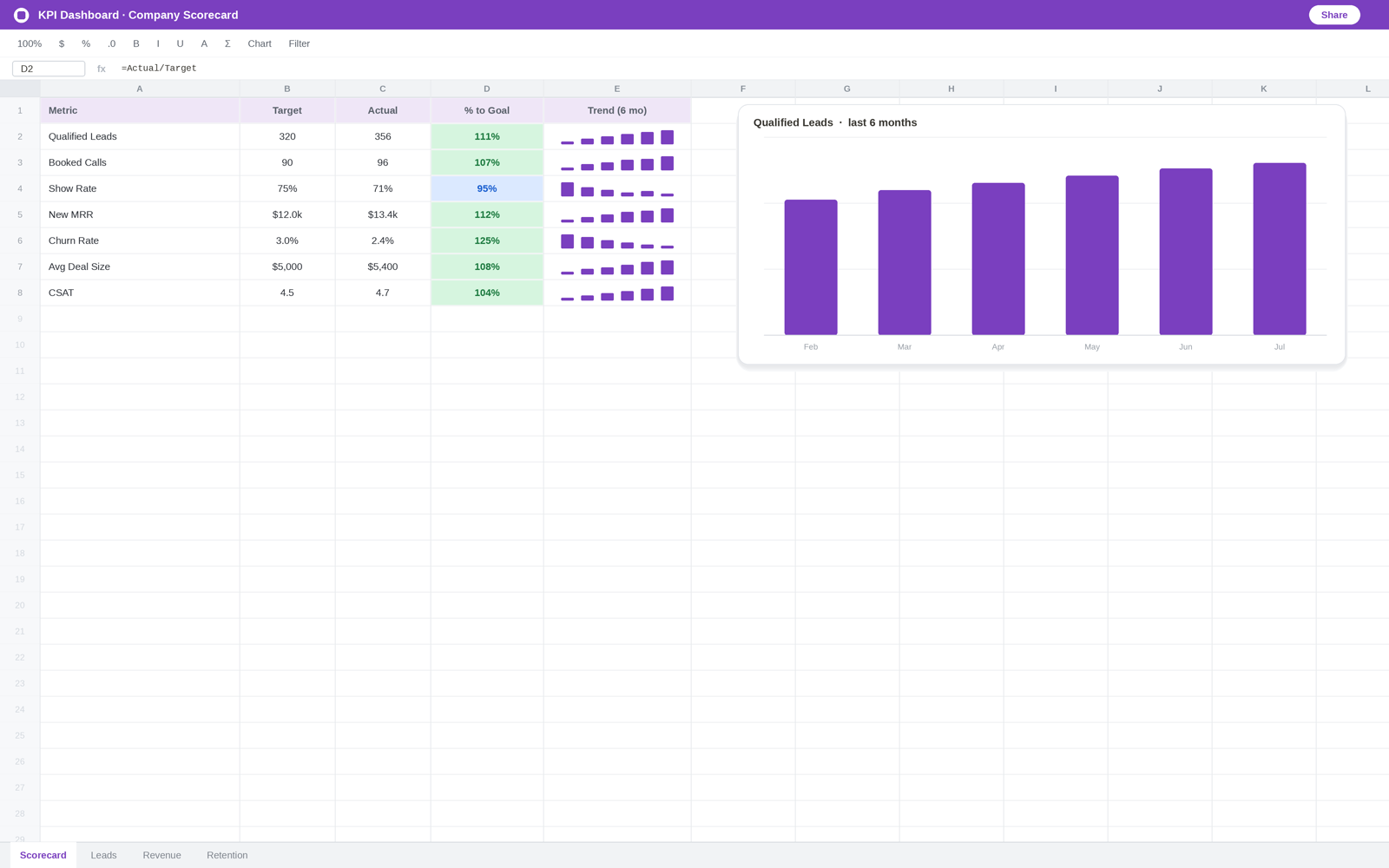Switch to the Retention sheet tab

227,855
